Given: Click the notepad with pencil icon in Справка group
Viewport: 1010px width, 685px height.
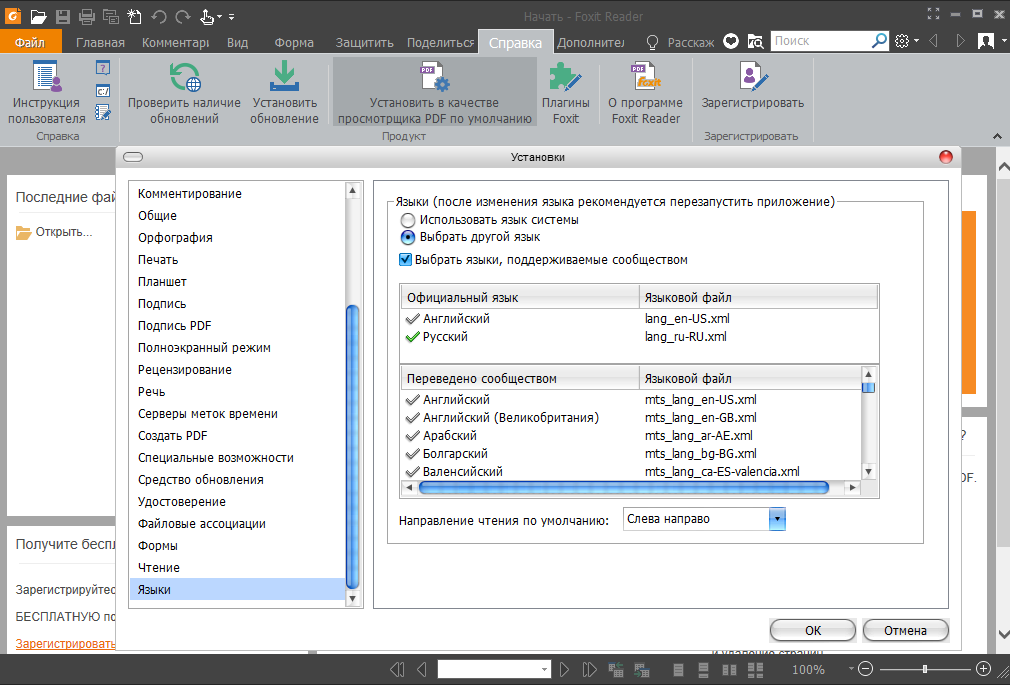Looking at the screenshot, I should point(103,113).
